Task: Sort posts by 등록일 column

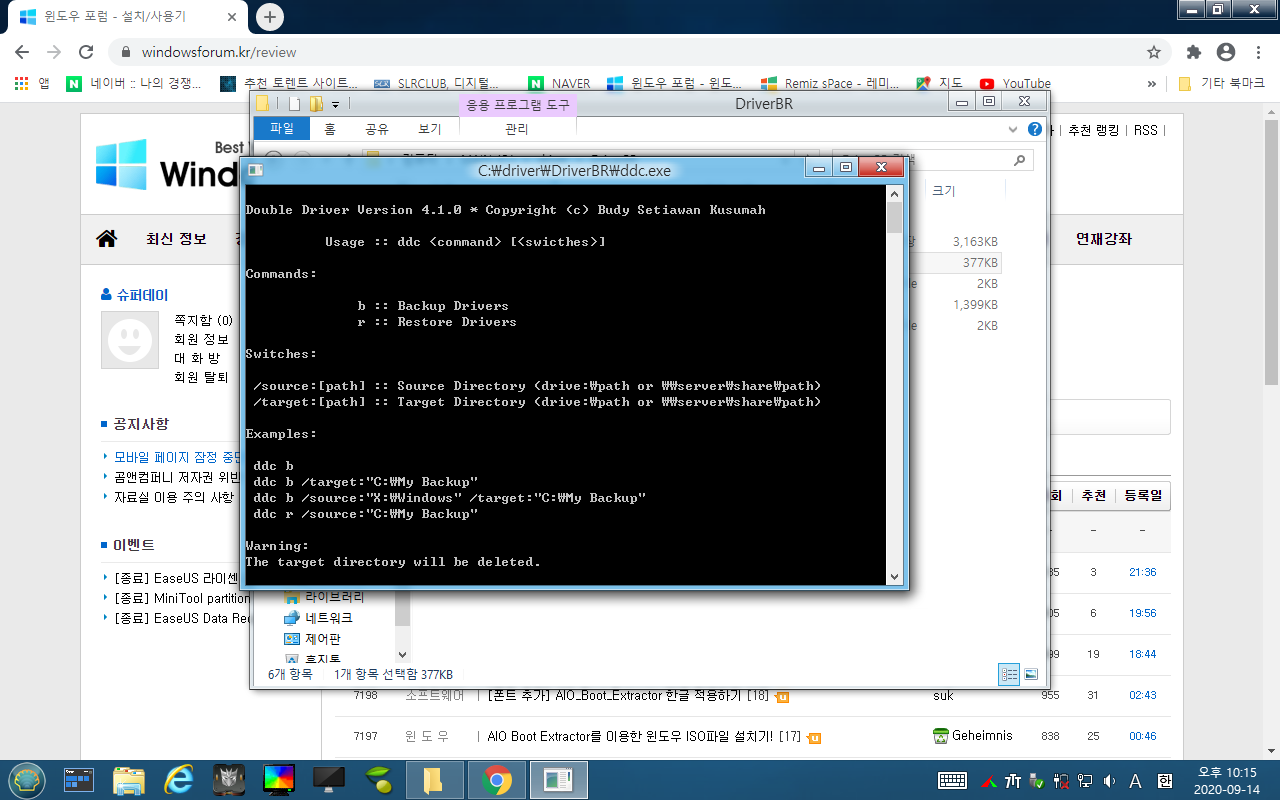Action: point(1142,496)
